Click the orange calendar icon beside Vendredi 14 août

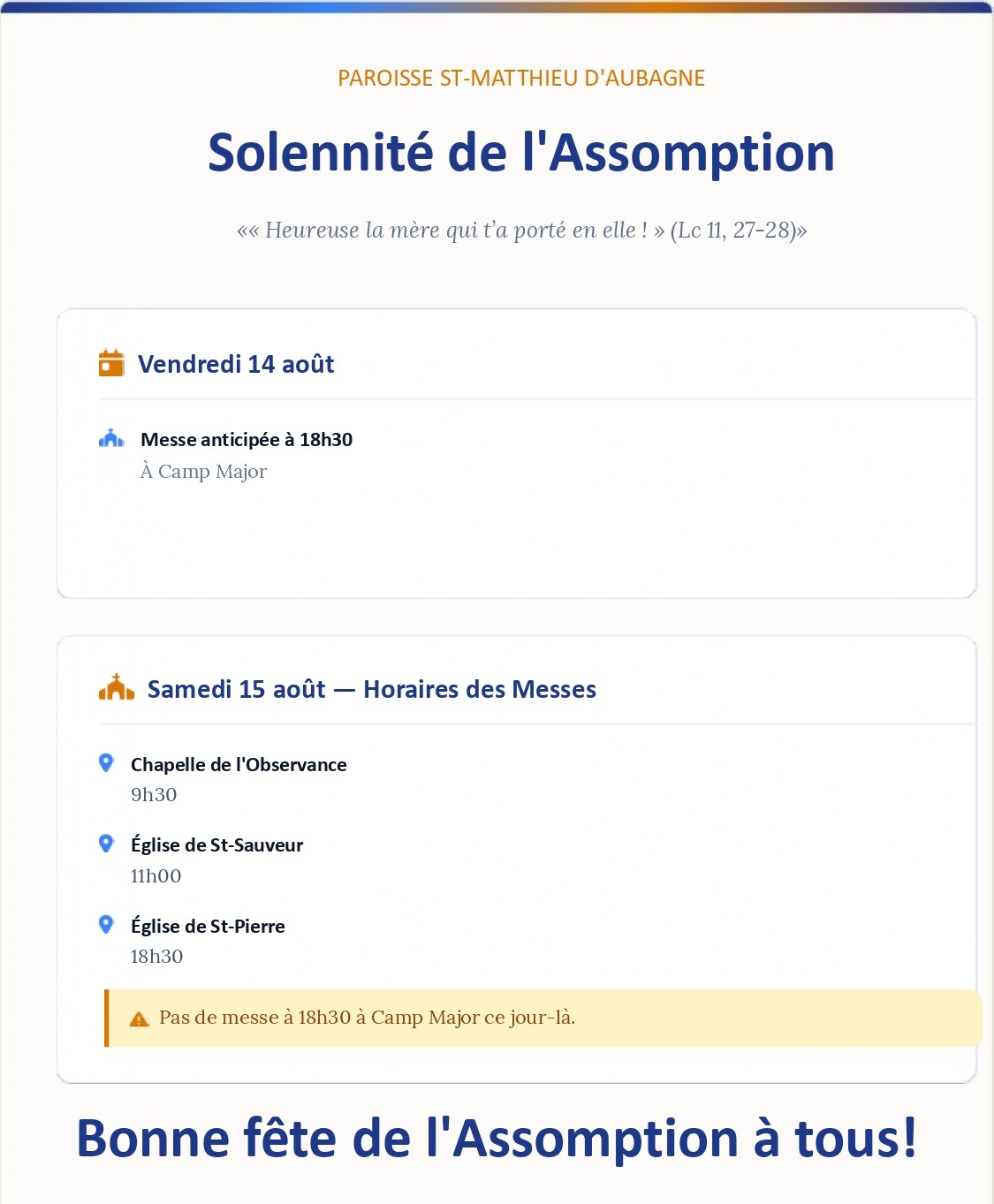tap(111, 363)
